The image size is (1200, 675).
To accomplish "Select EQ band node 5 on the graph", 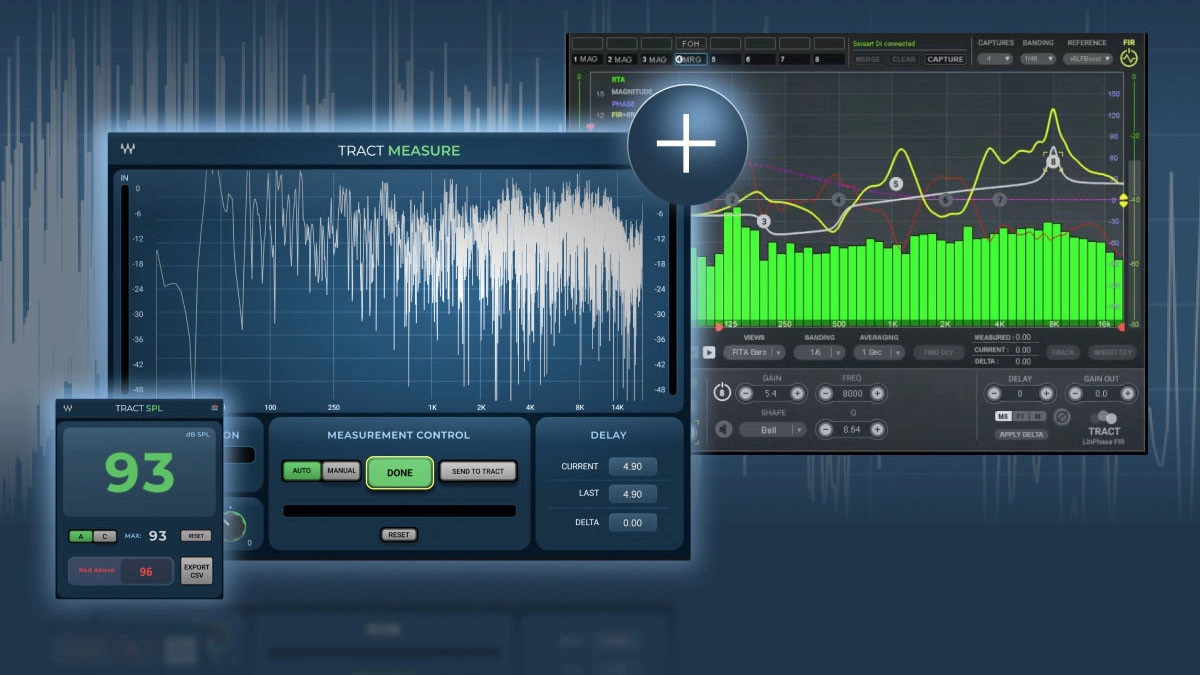I will (x=895, y=184).
